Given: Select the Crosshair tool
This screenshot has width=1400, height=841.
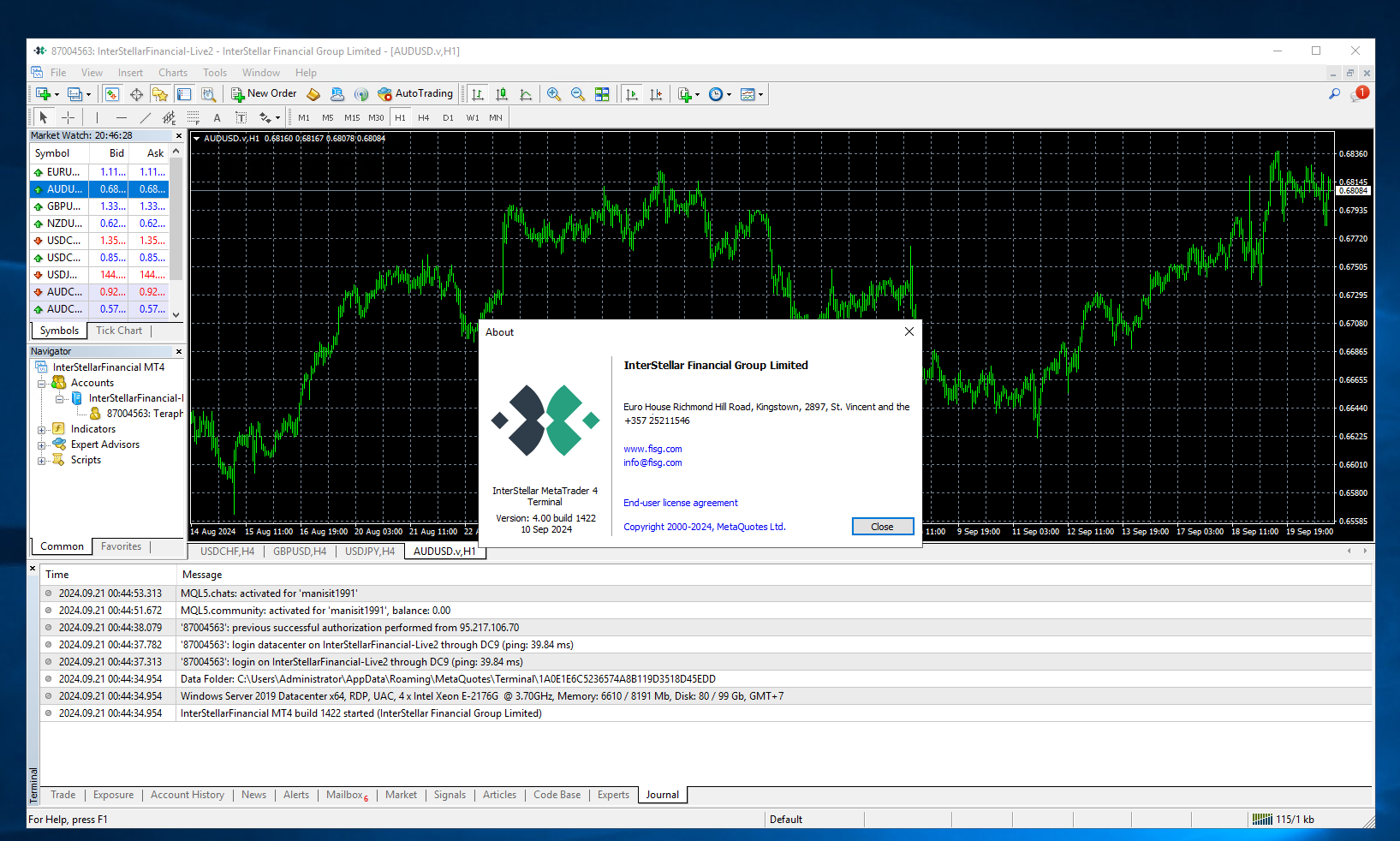Looking at the screenshot, I should tap(69, 117).
